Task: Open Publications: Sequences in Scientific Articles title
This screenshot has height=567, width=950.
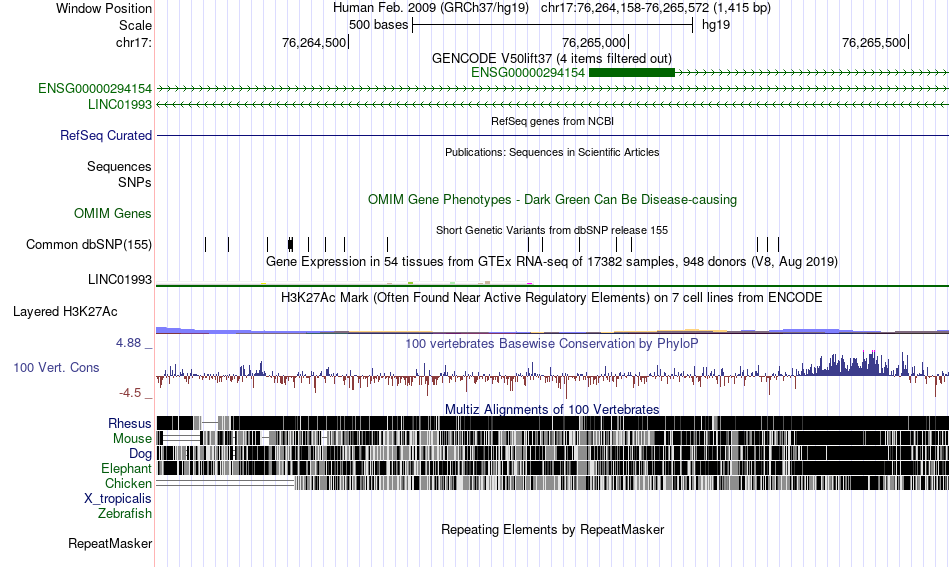Action: [552, 152]
